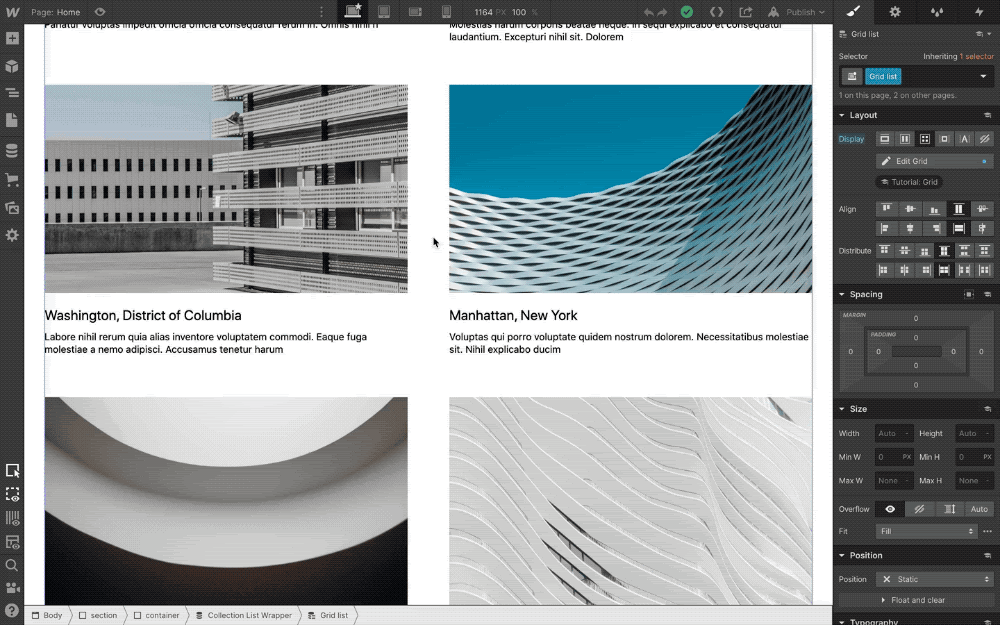Open the Fit dropdown set to Fill
Viewport: 1000px width, 625px height.
[925, 531]
